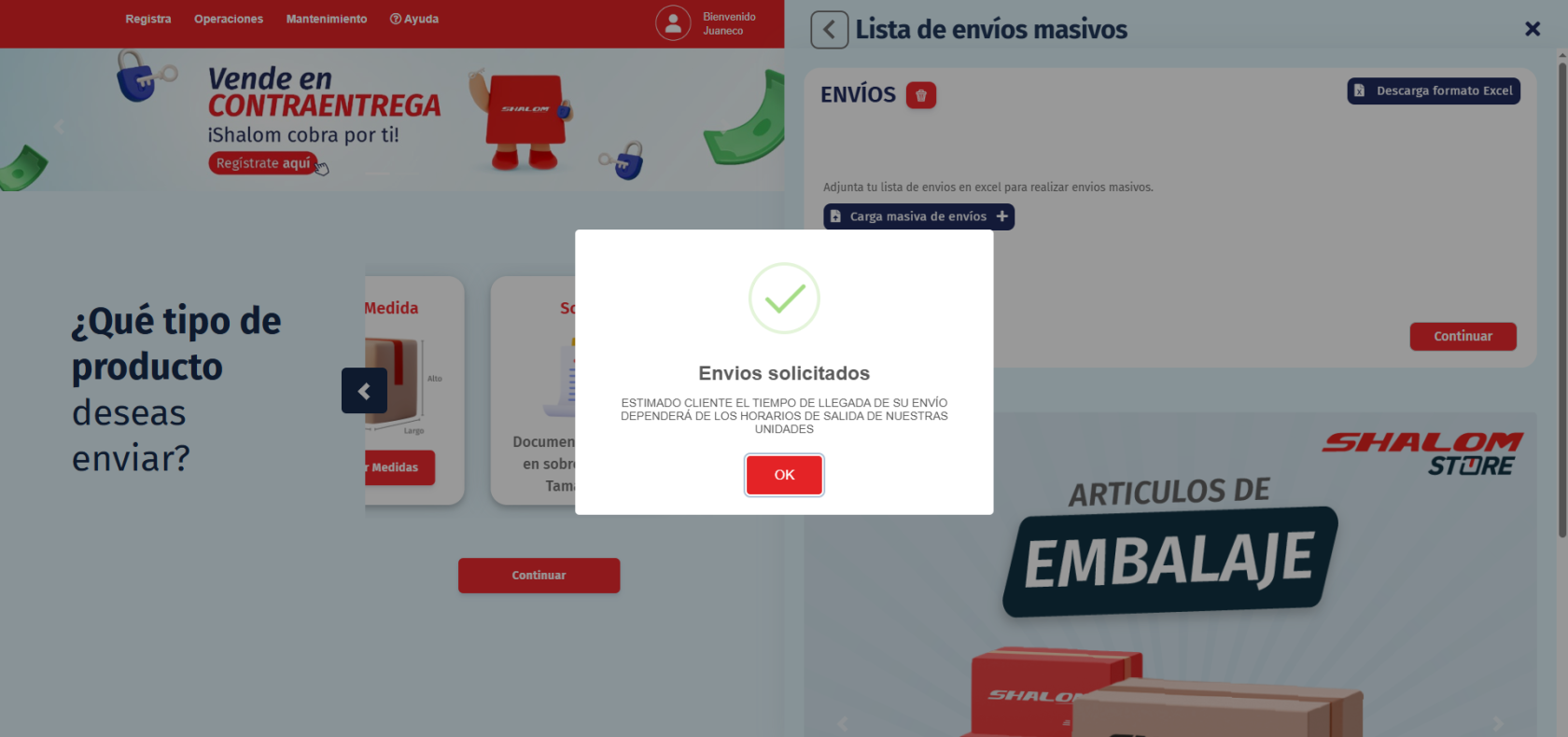Click the red trash icon beside ENVÍOS

click(x=920, y=95)
